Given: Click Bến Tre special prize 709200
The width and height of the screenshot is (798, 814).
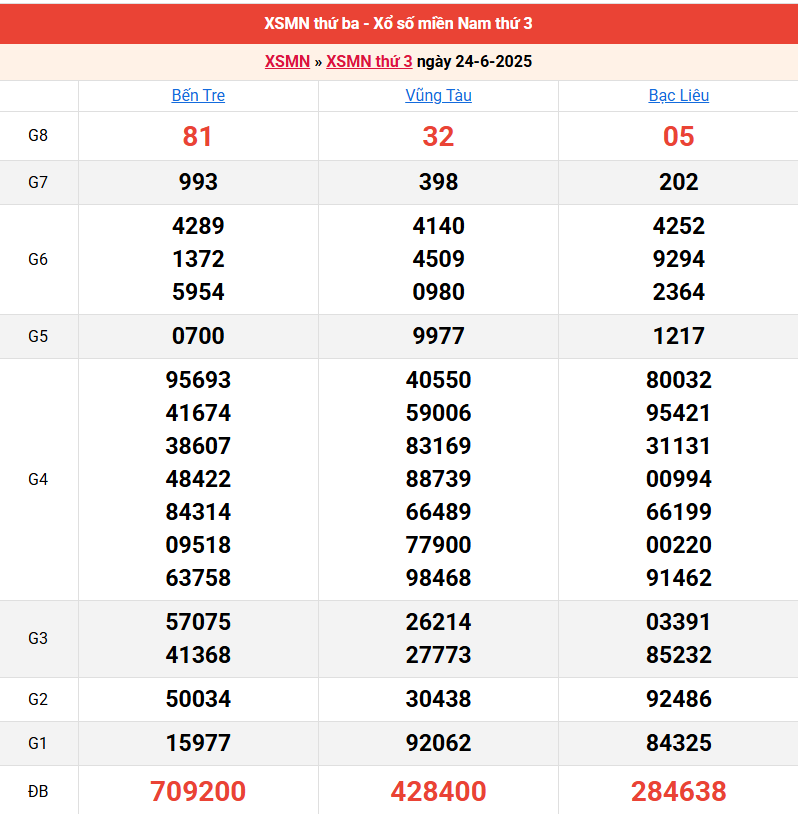Looking at the screenshot, I should click(198, 792).
